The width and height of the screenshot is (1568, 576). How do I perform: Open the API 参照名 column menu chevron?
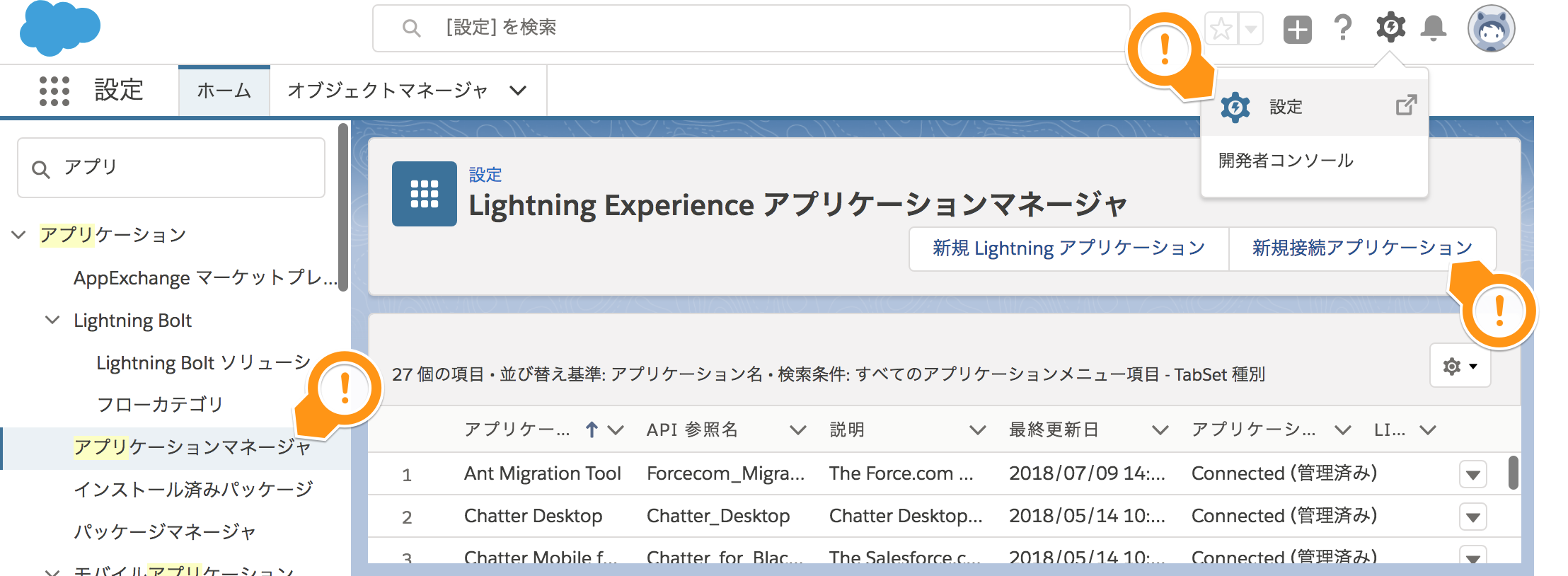tap(798, 430)
